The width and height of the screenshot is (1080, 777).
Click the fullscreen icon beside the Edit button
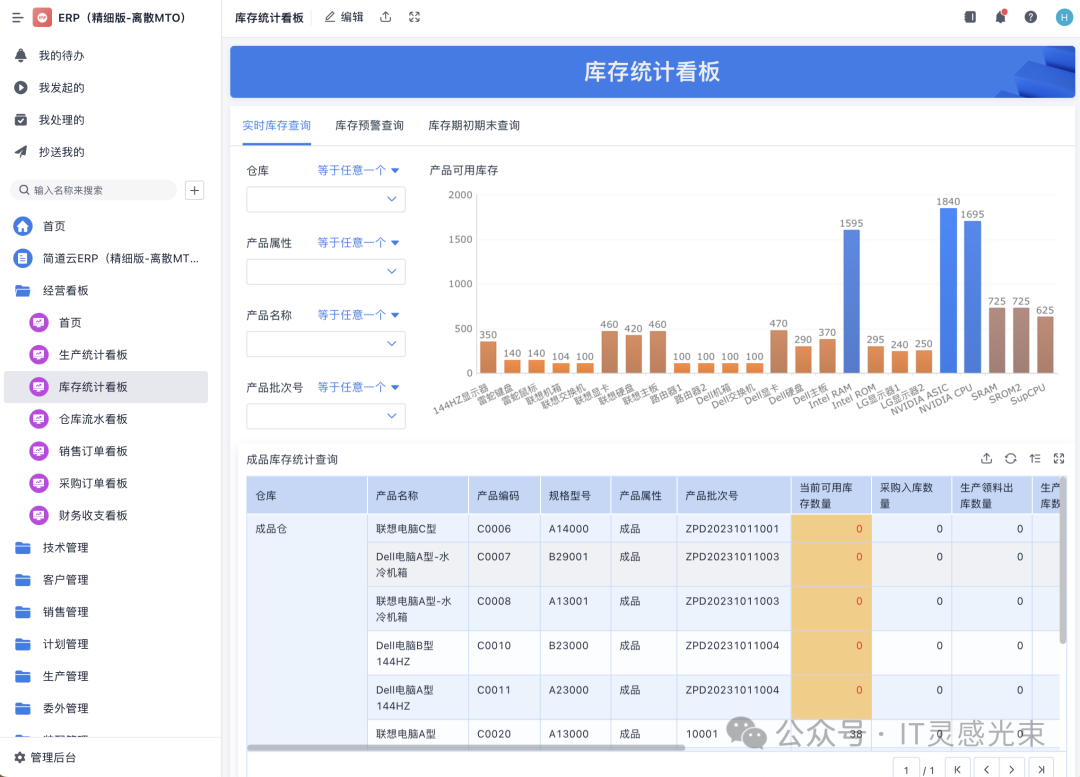(x=415, y=17)
